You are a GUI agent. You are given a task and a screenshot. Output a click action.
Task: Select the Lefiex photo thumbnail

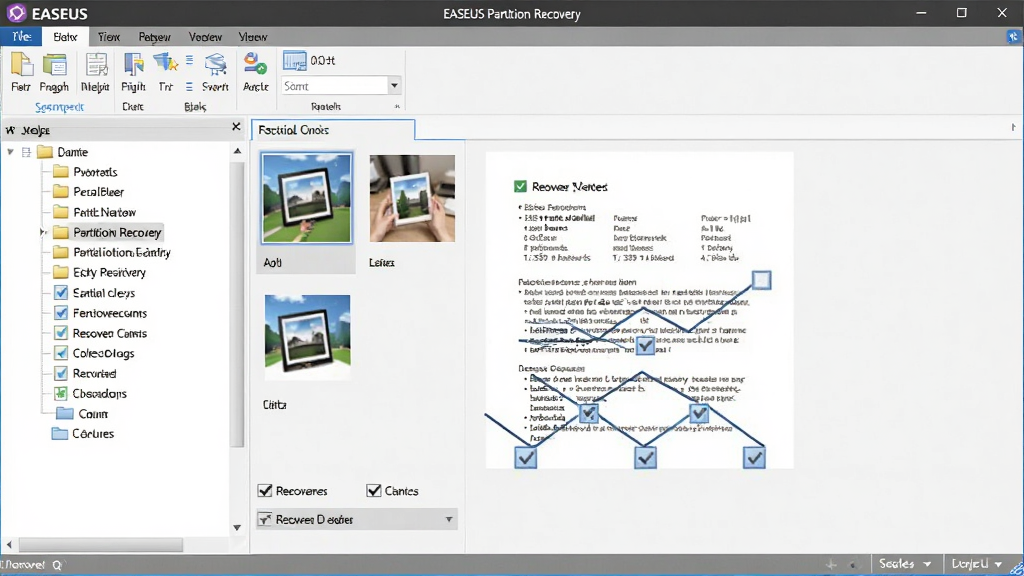point(412,199)
